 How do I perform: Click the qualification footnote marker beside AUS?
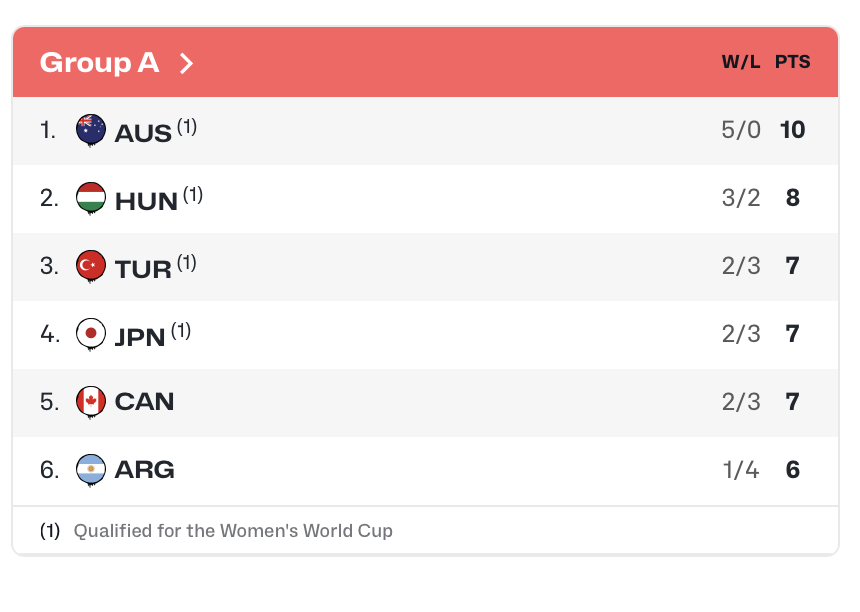[187, 126]
